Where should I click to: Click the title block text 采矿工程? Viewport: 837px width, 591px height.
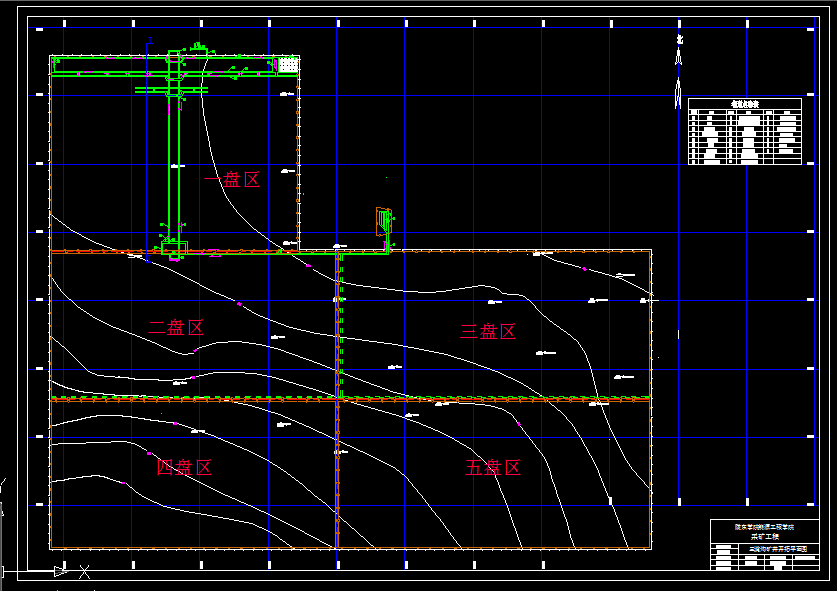coord(764,537)
